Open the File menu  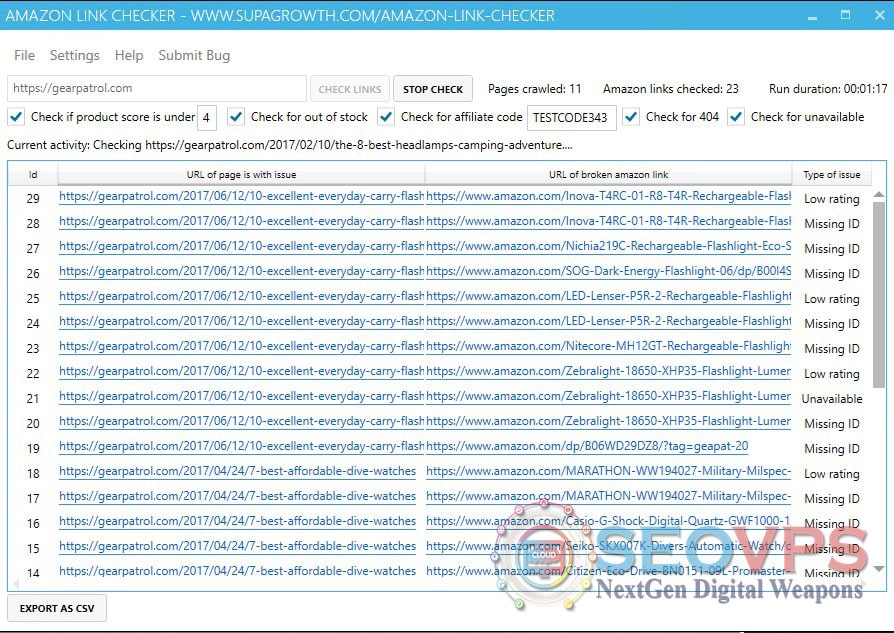pyautogui.click(x=25, y=55)
